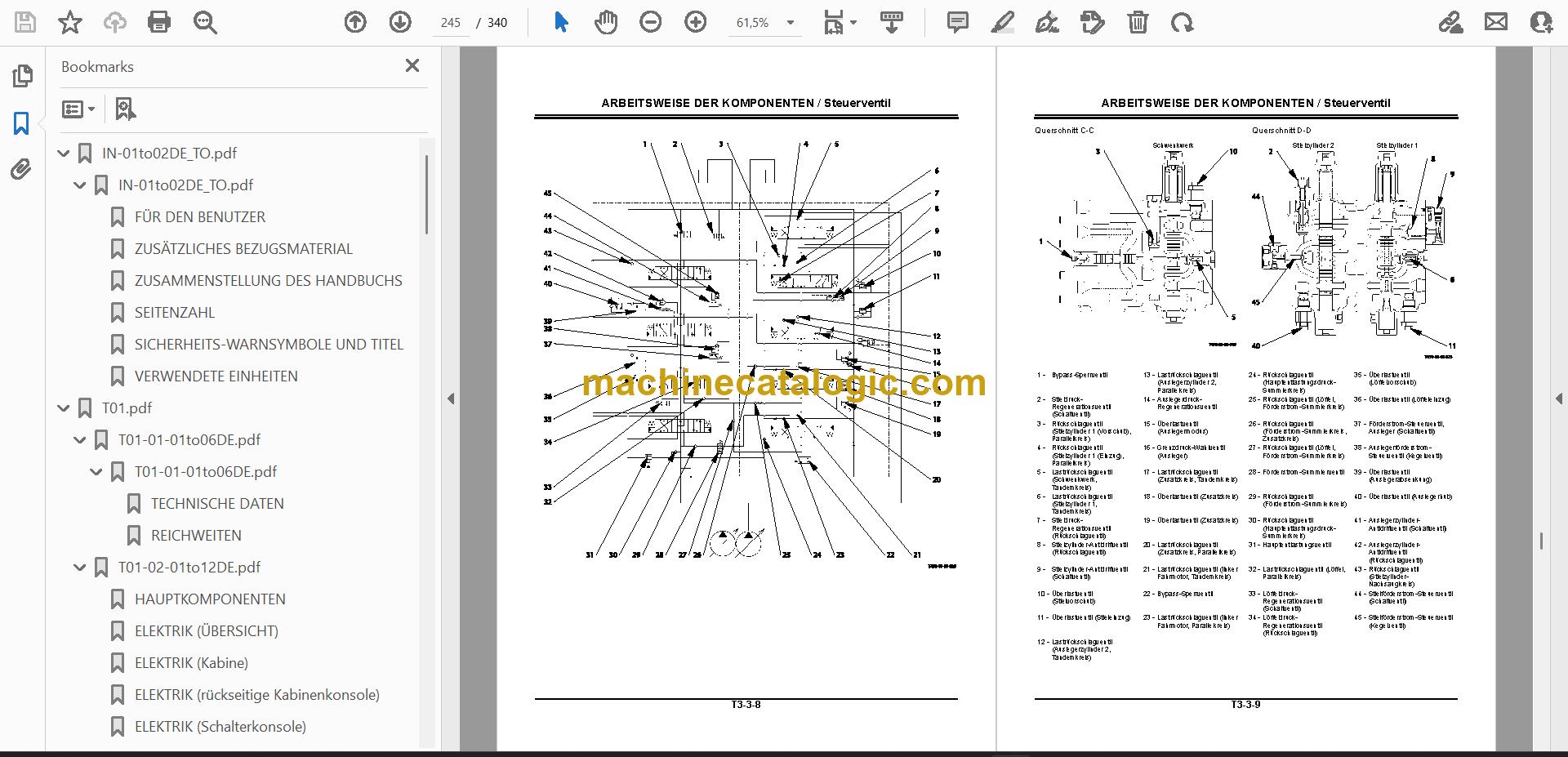Add a comment sticky note
The image size is (1568, 757).
click(x=957, y=22)
